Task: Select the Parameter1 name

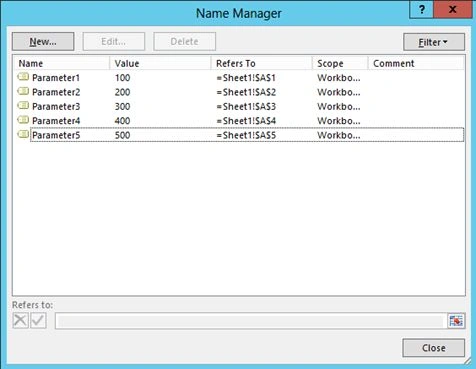Action: point(56,78)
